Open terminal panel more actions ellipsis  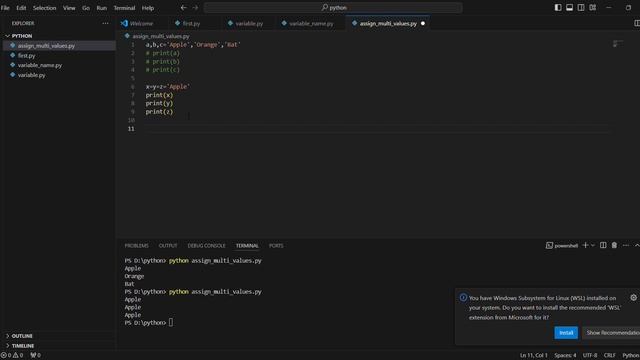[x=626, y=245]
